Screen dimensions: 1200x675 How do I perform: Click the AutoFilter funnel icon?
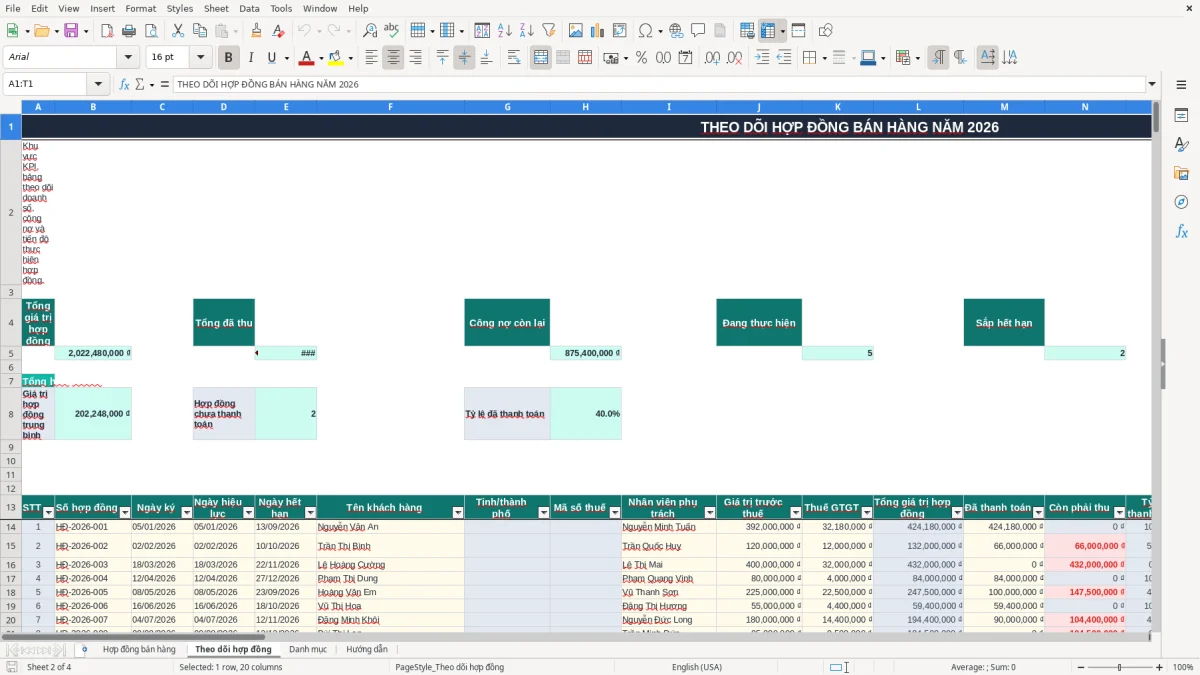[548, 31]
